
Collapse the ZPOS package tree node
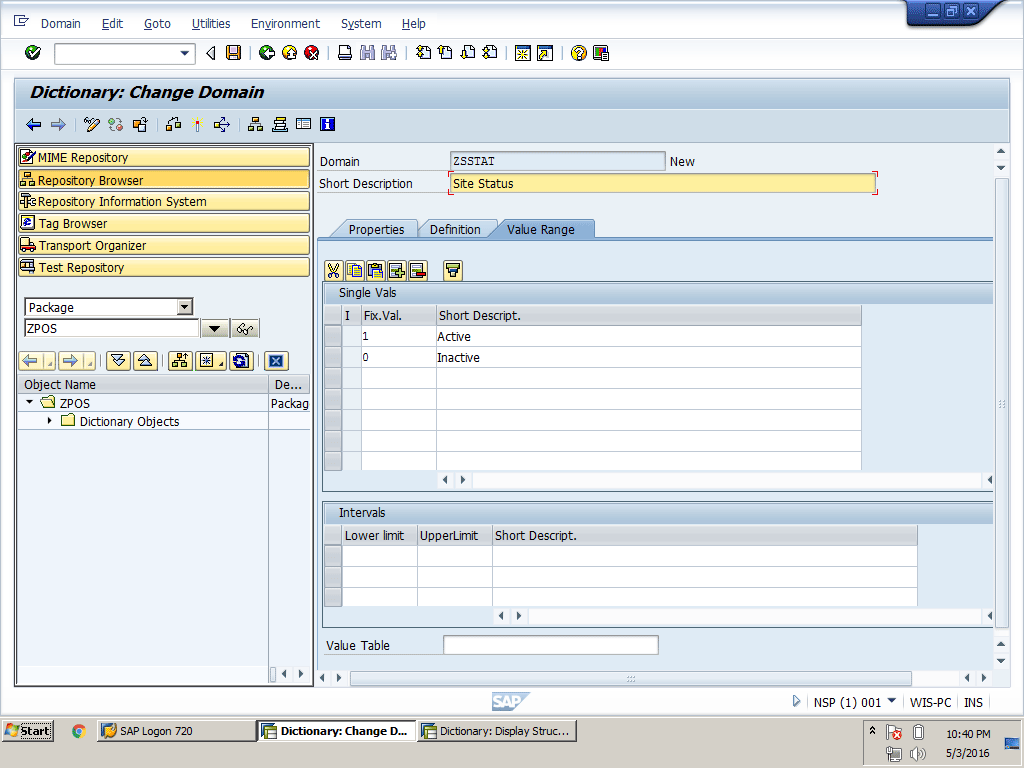click(31, 403)
